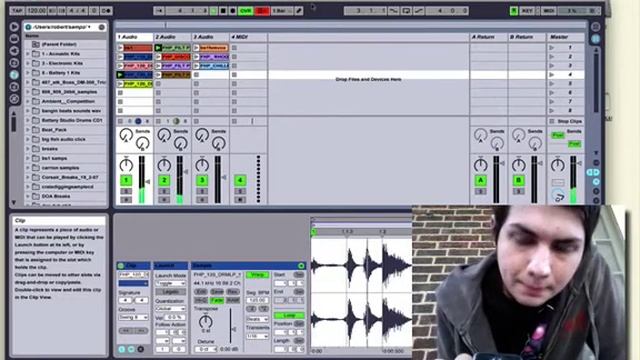
Task: Click the TAP tempo button
Action: point(17,11)
